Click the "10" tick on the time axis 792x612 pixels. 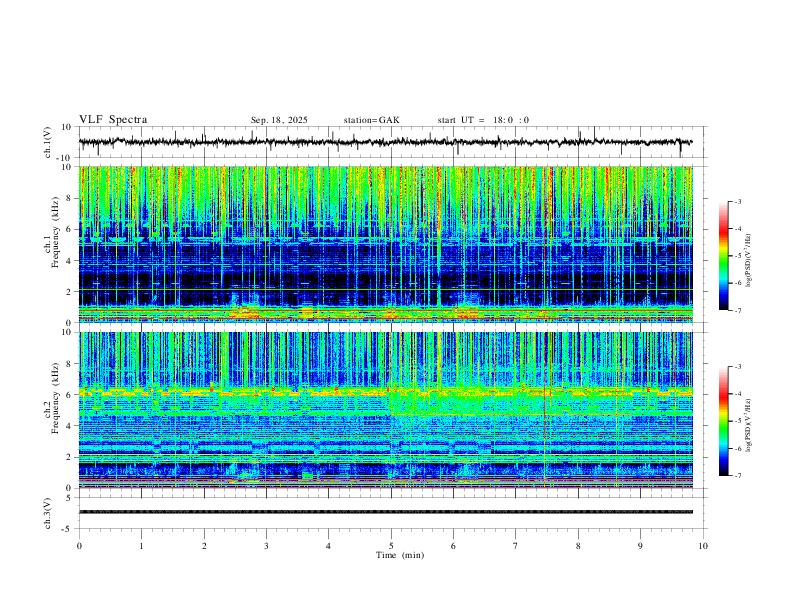click(x=703, y=546)
